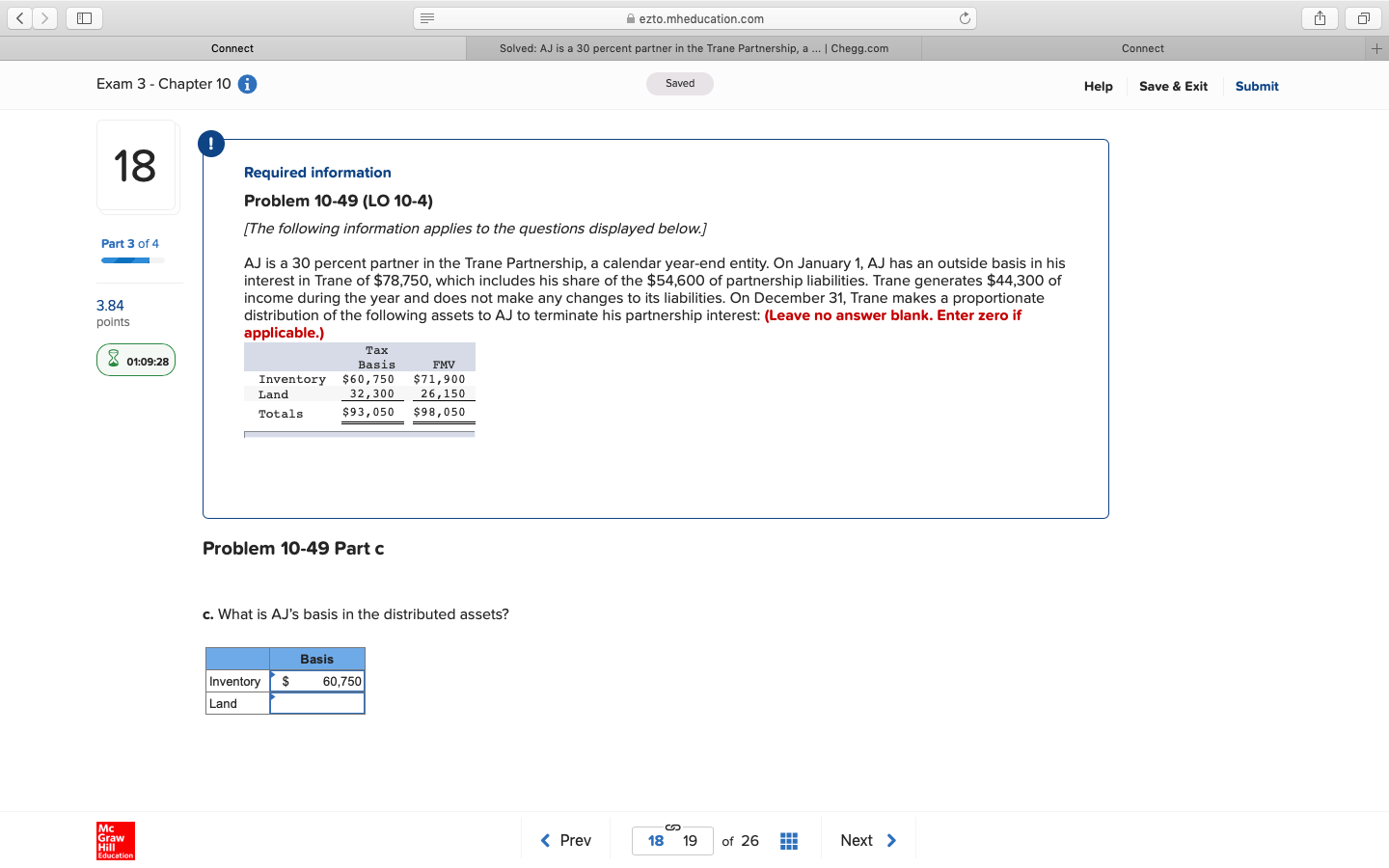Go to previous question with Prev
This screenshot has width=1389, height=868.
566,841
